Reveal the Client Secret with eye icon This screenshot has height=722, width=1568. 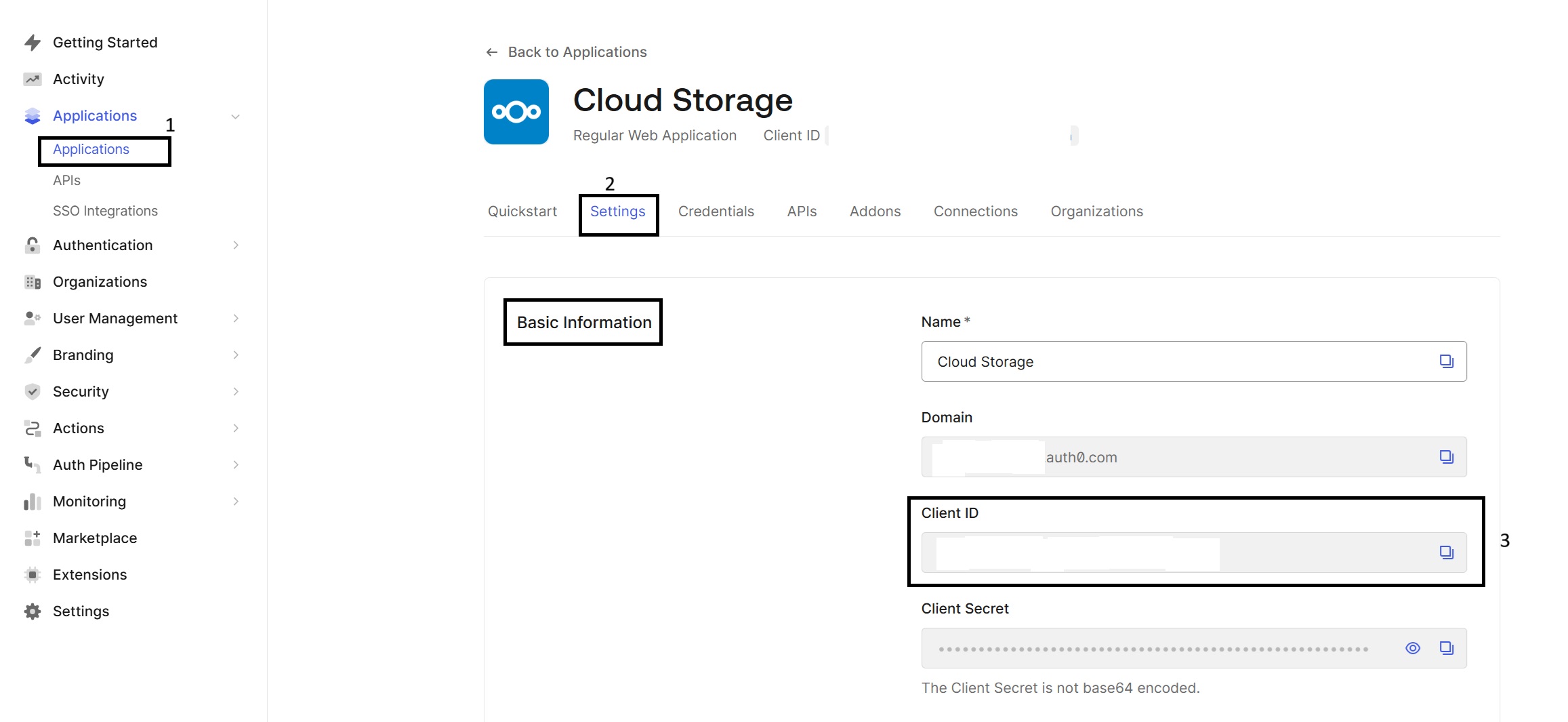[1412, 648]
